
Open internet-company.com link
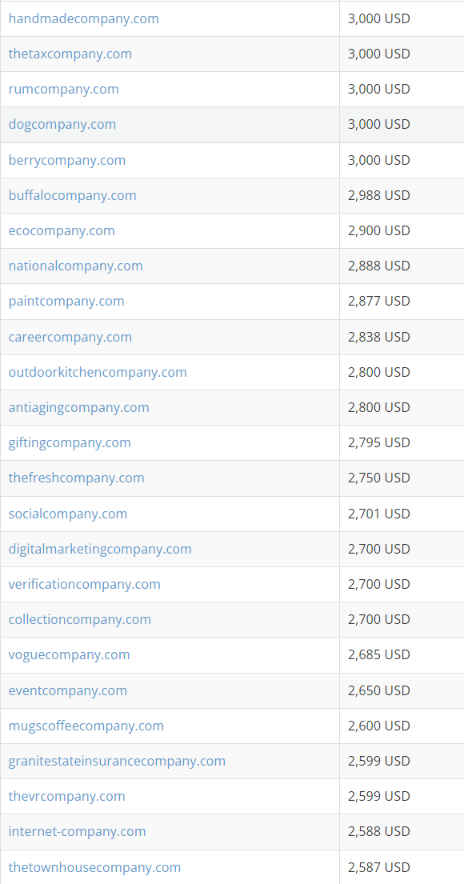[x=77, y=832]
